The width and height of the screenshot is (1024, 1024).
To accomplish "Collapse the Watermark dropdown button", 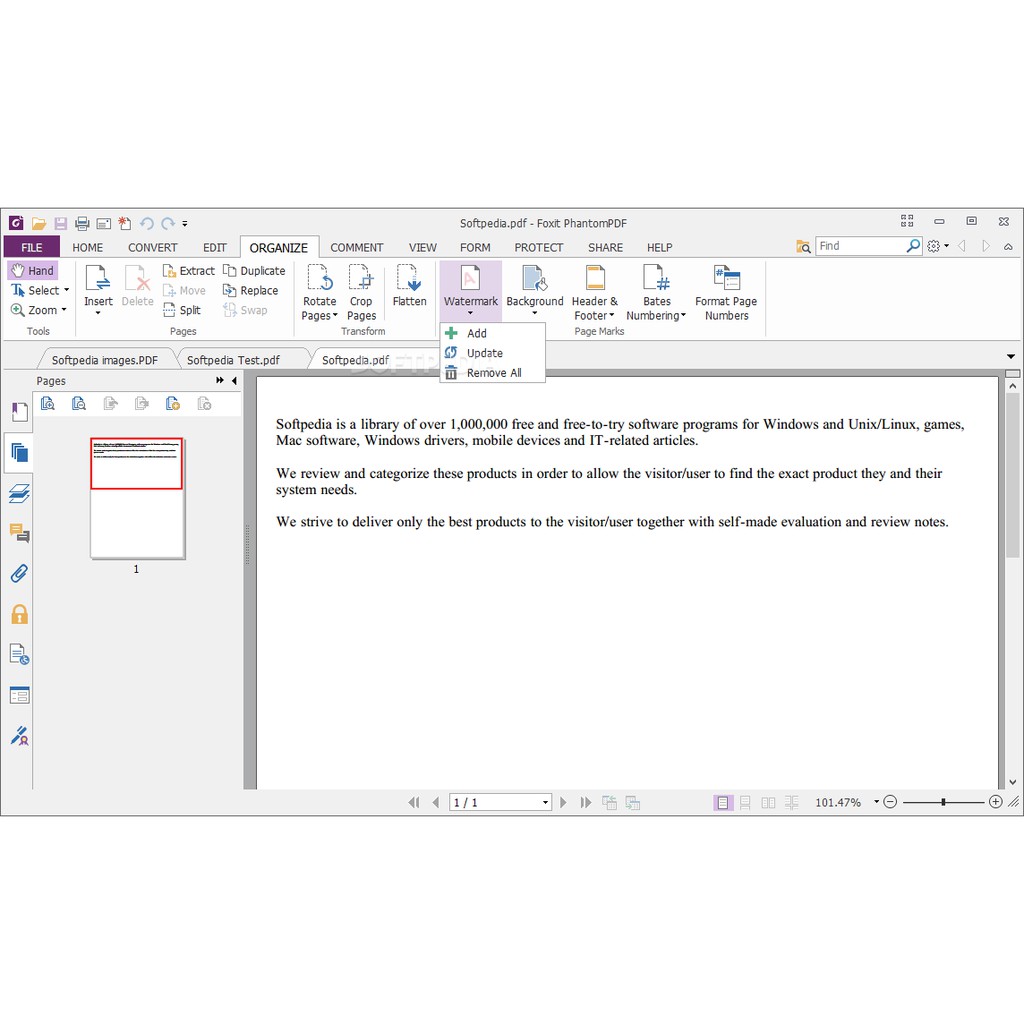I will point(470,291).
